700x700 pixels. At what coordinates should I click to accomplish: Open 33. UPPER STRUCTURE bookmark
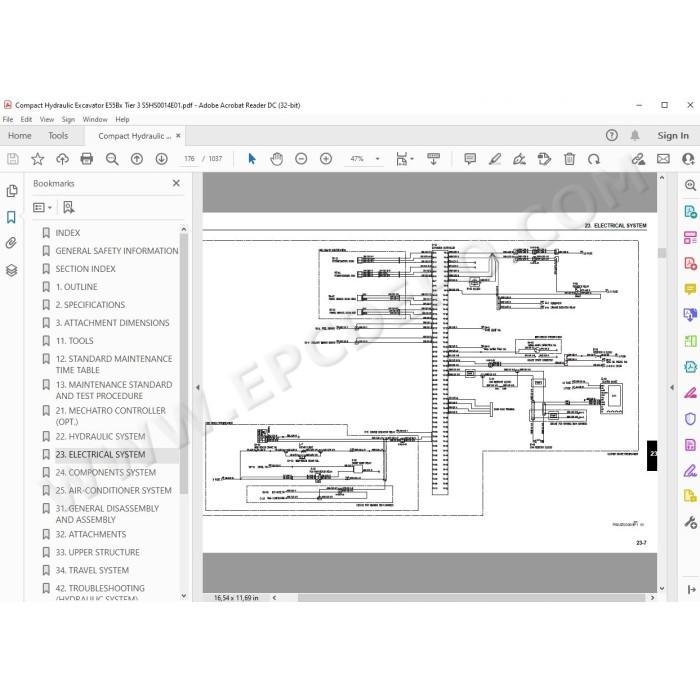97,553
